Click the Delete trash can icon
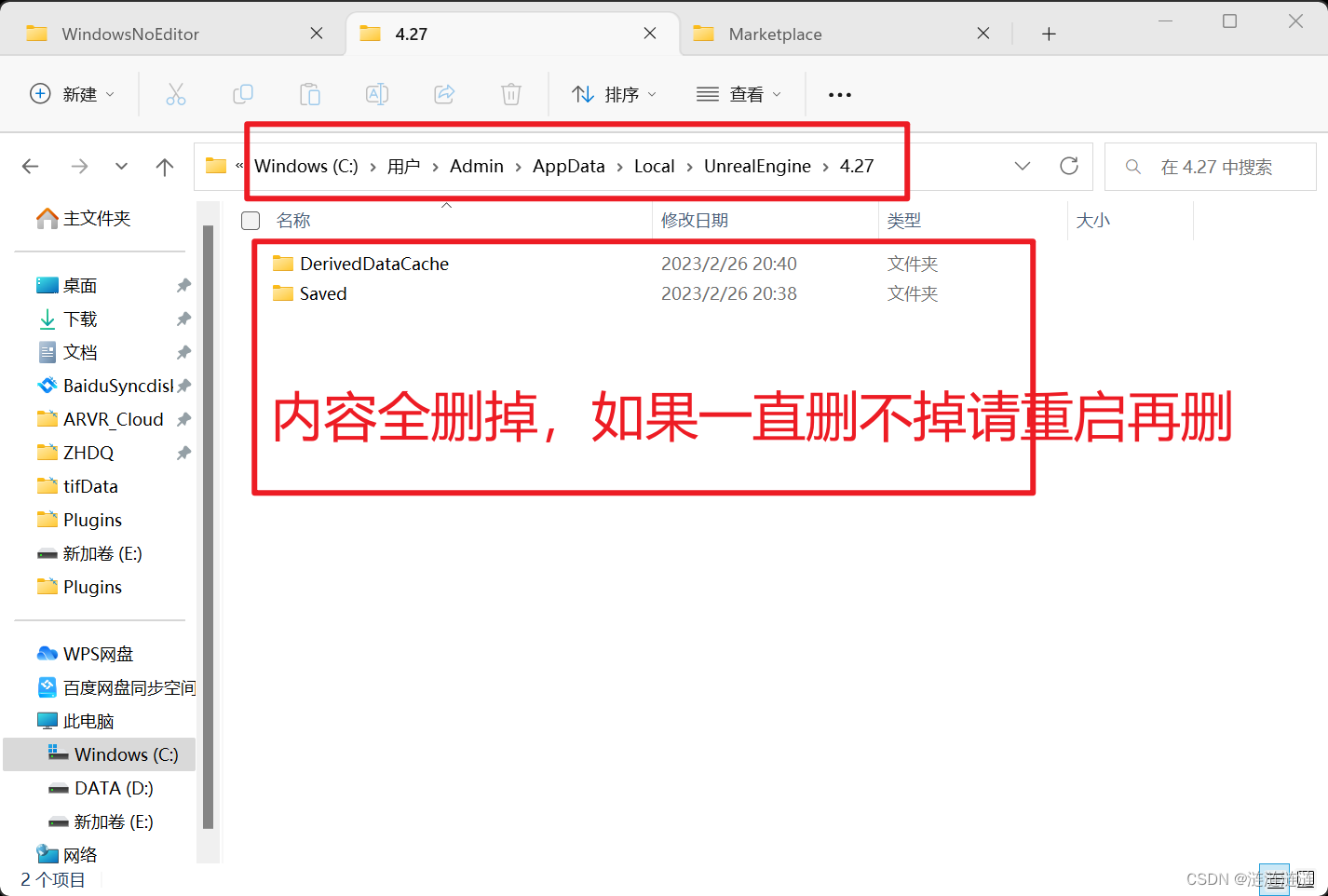Image resolution: width=1328 pixels, height=896 pixels. click(511, 94)
